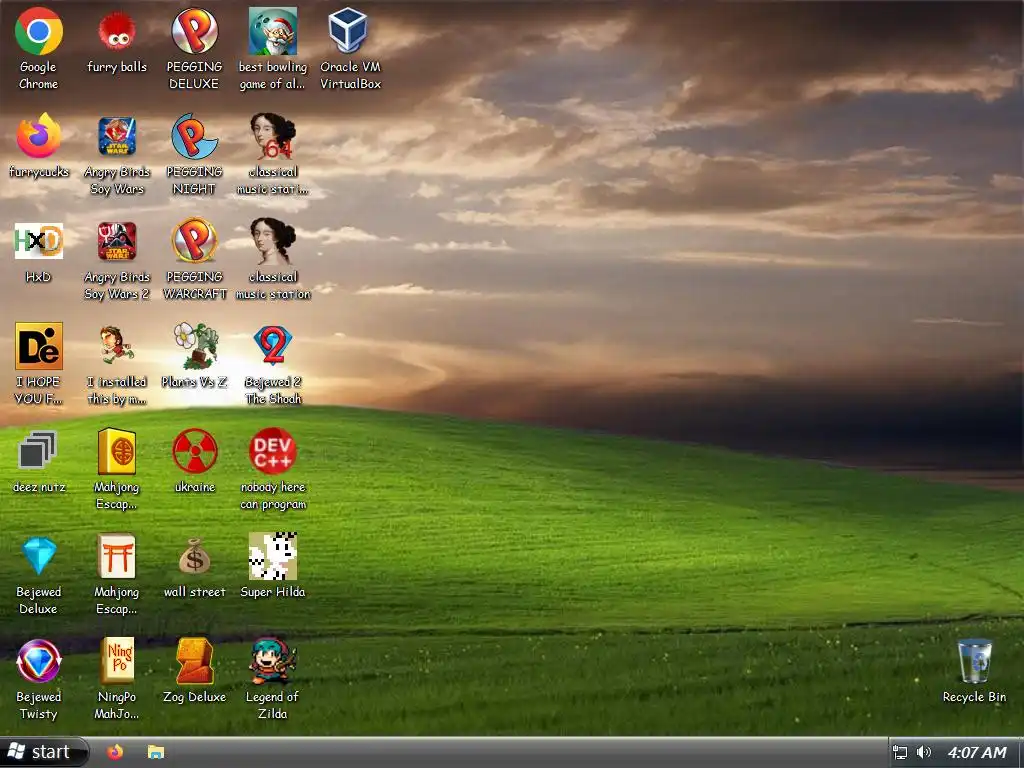Click the I installed this by m... icon
Image resolution: width=1024 pixels, height=768 pixels.
(x=117, y=345)
